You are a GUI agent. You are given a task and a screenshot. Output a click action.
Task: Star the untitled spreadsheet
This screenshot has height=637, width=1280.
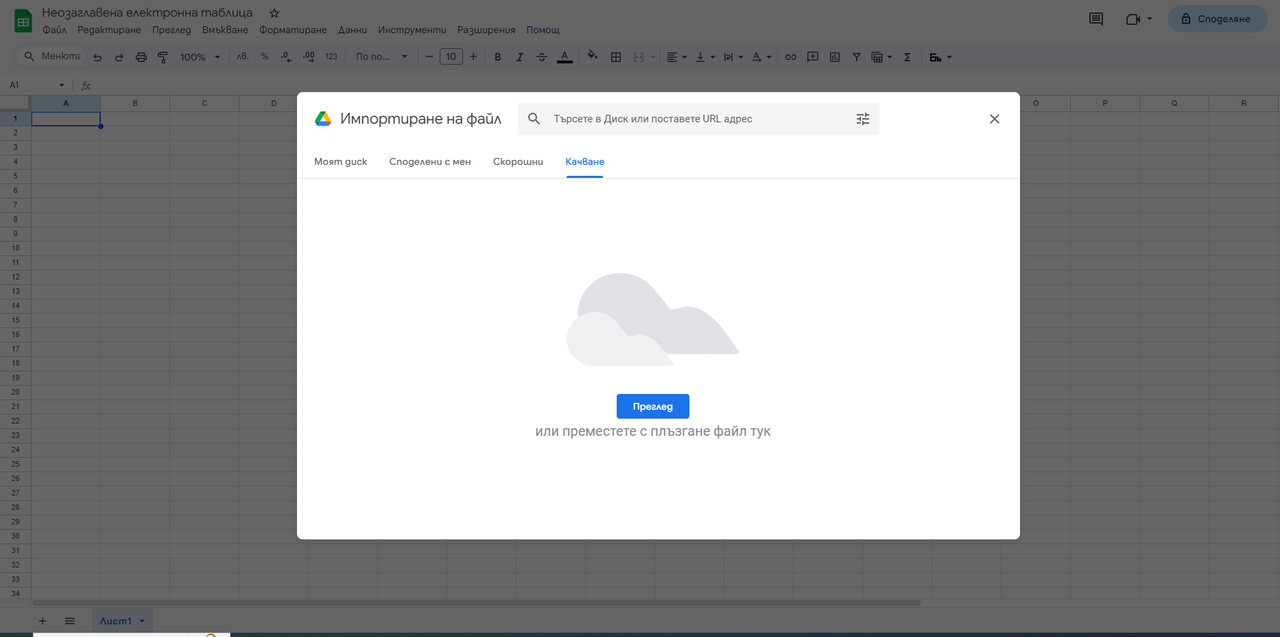(x=274, y=13)
